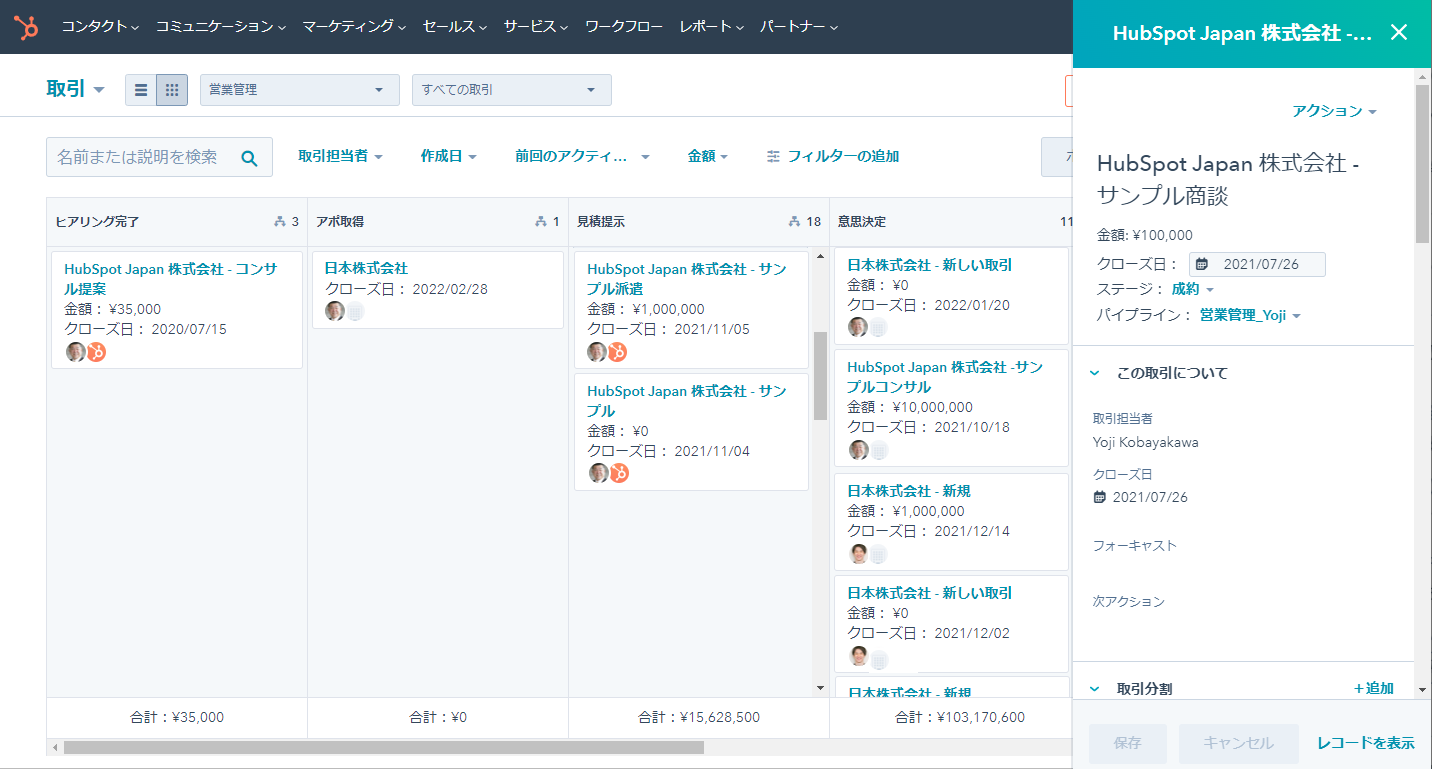
Task: Open 日本株式会社 - 新規 deal ¥1,000,000
Action: tap(909, 491)
